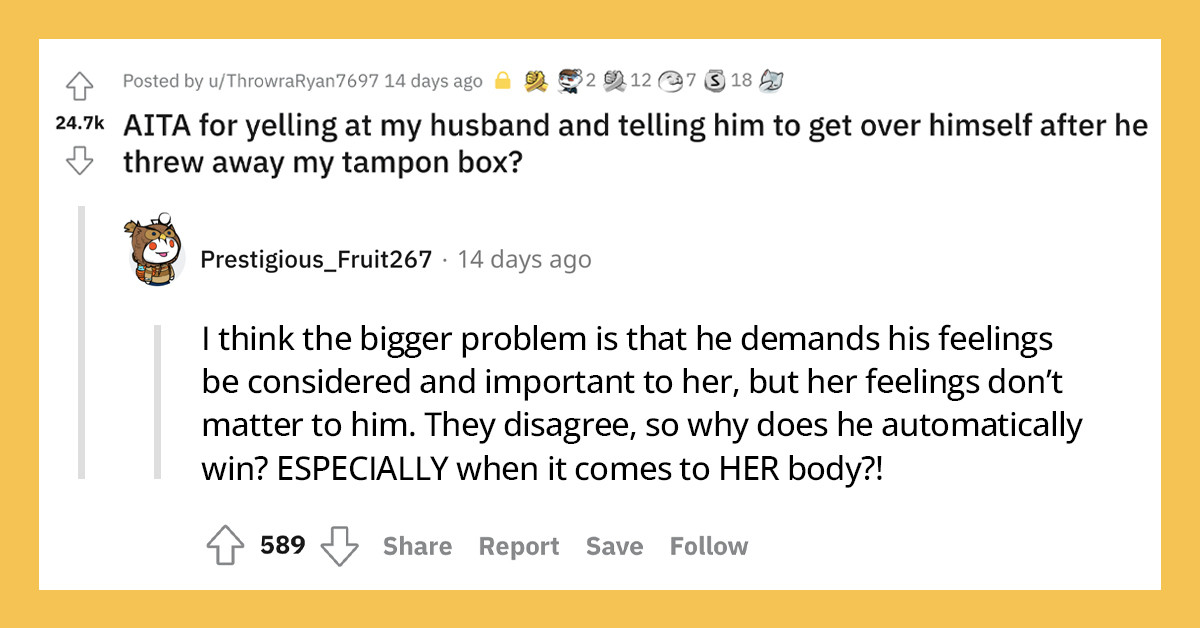
Task: Click the Share link under the comment
Action: click(x=417, y=546)
